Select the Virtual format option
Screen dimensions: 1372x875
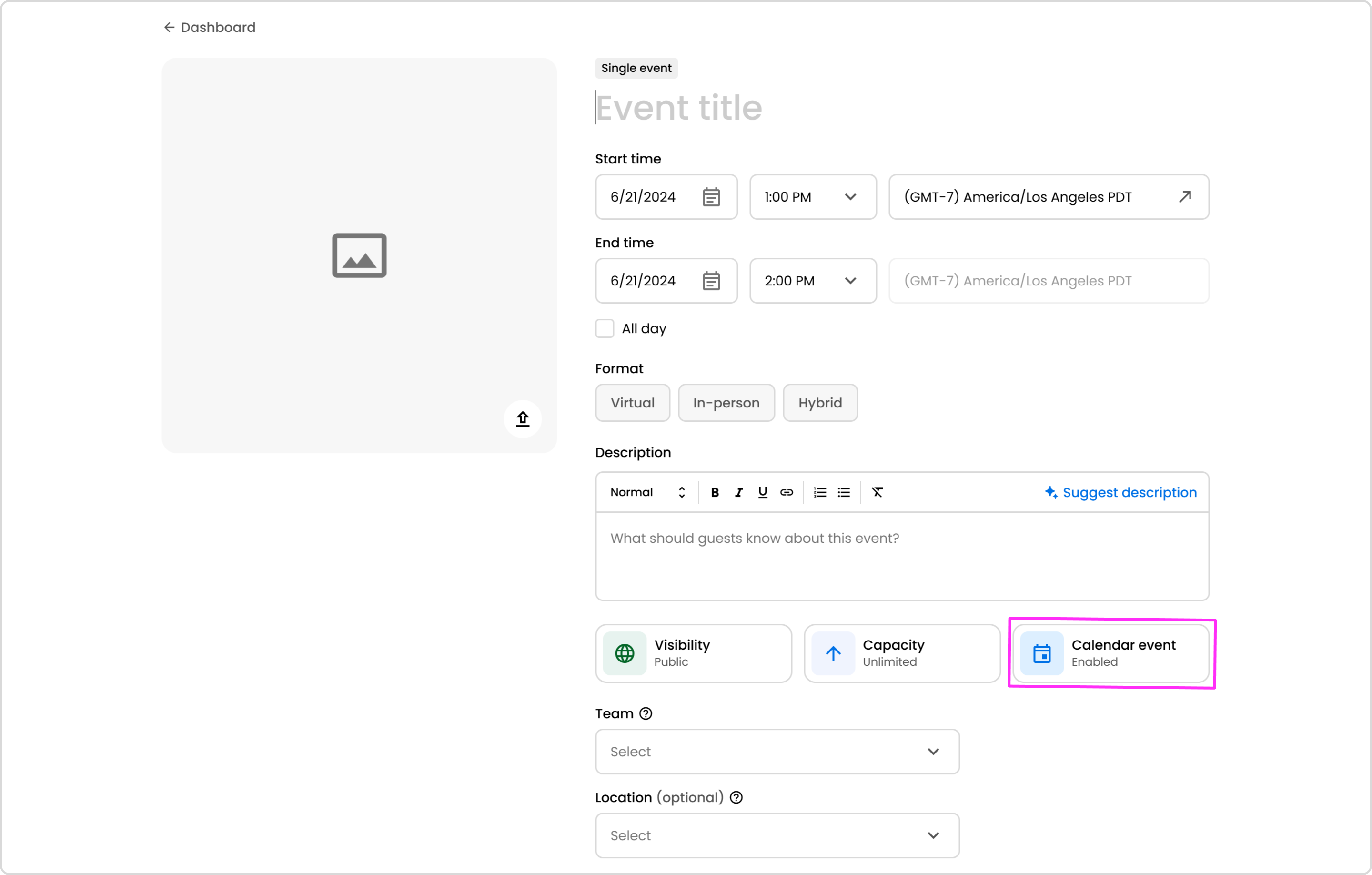pos(633,403)
